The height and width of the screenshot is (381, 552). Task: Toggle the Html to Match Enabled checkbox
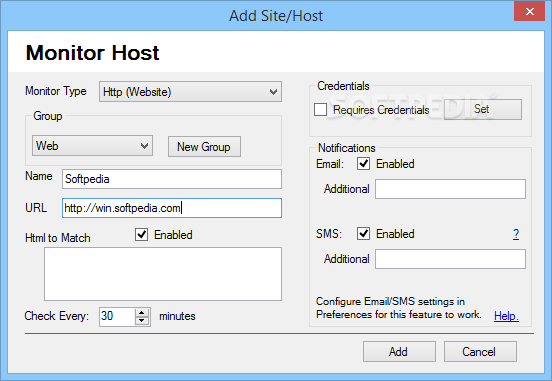pyautogui.click(x=142, y=235)
